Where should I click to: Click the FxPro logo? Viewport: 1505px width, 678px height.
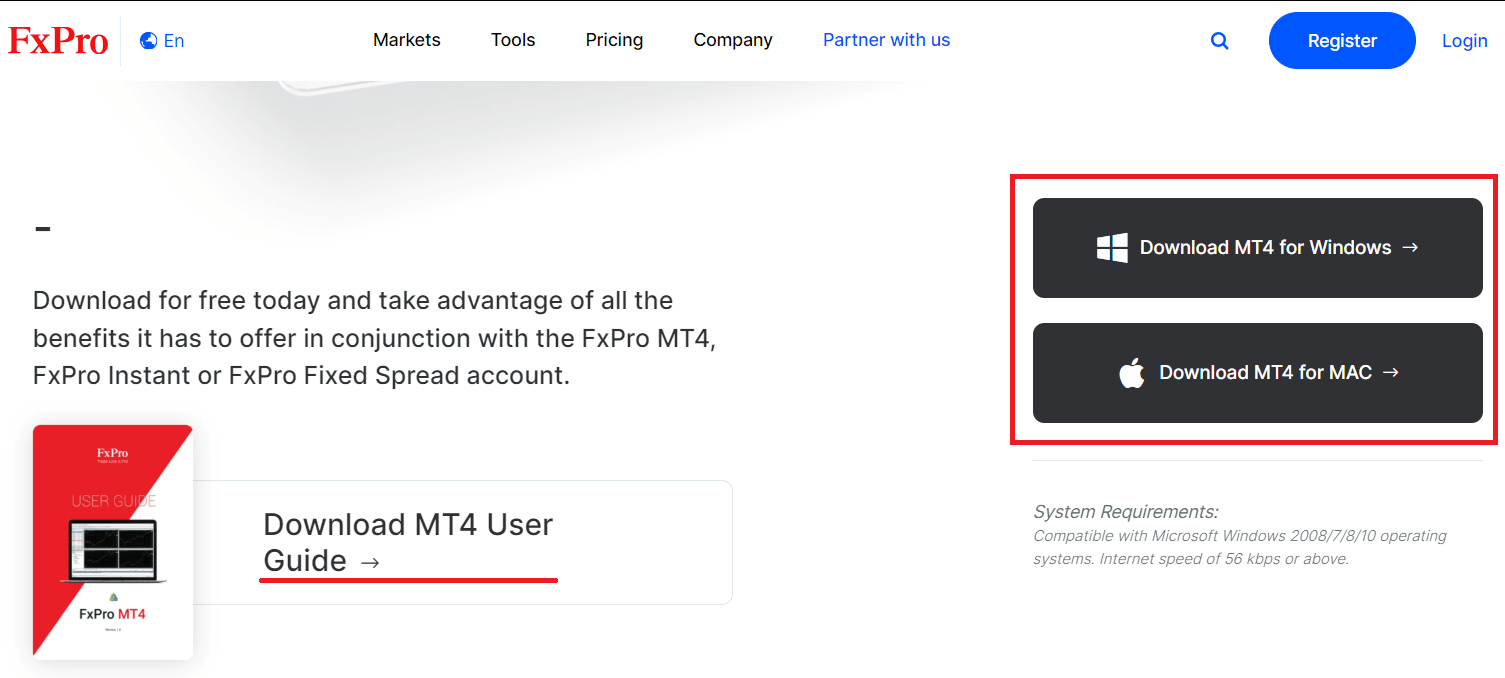click(x=57, y=40)
